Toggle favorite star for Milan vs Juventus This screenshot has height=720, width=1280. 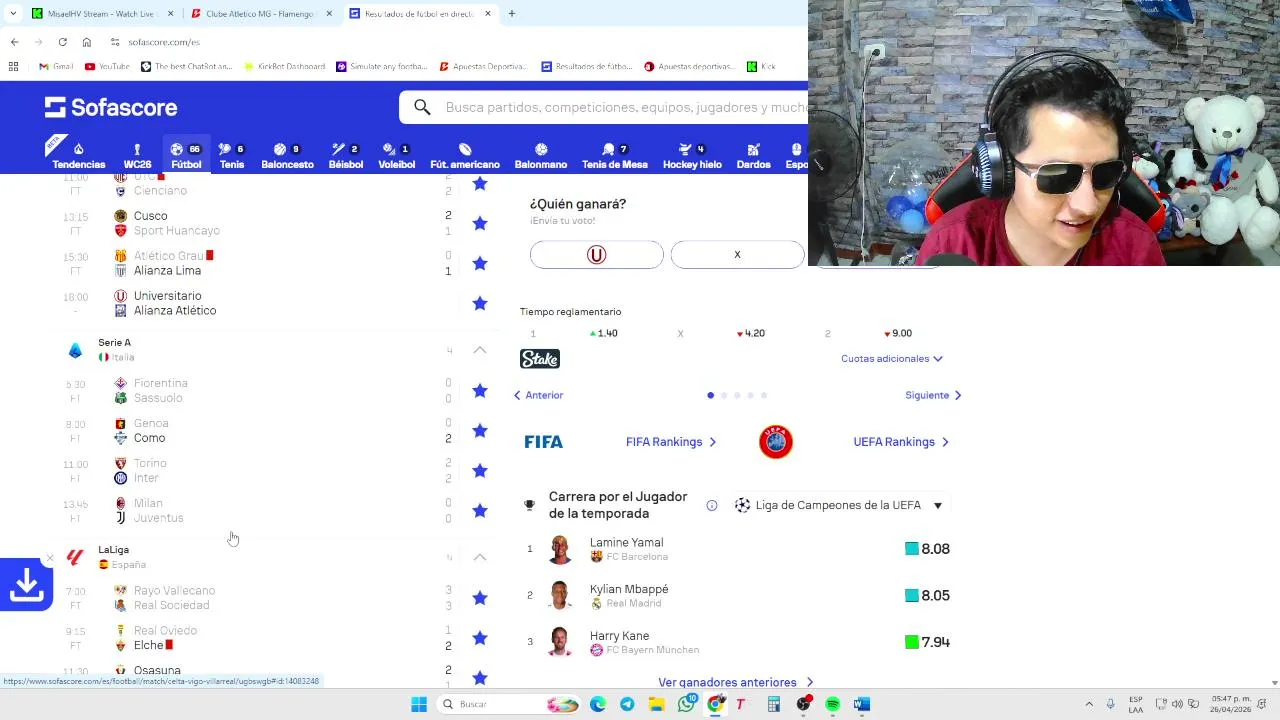point(480,510)
